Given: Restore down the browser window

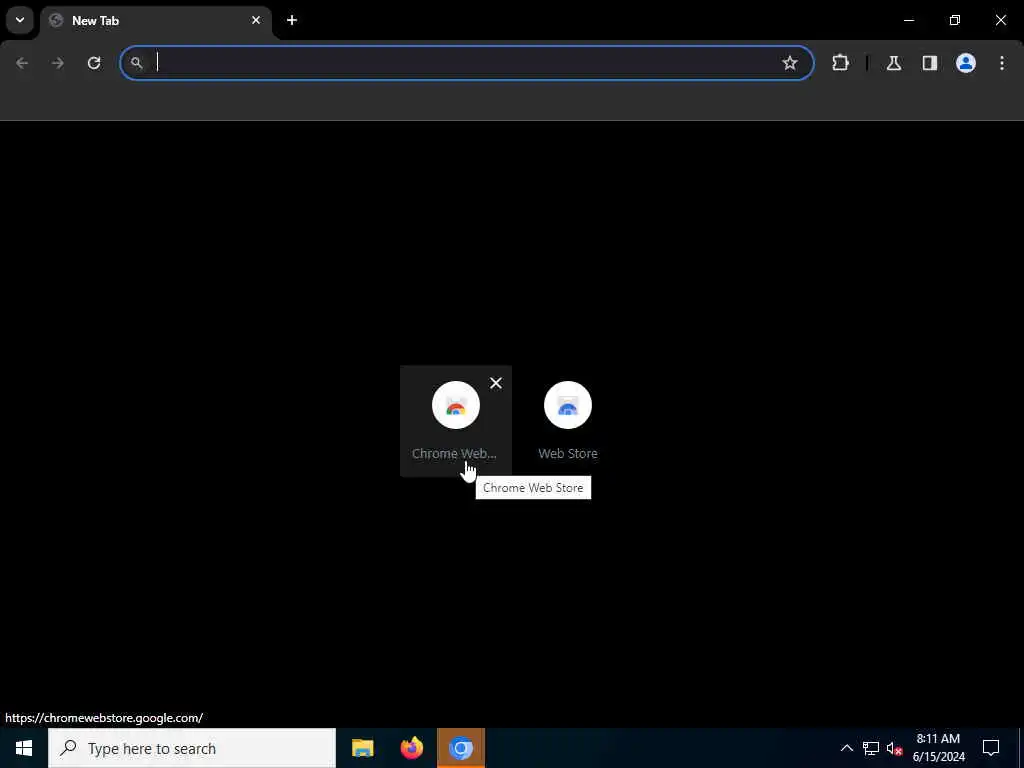Looking at the screenshot, I should tap(955, 20).
